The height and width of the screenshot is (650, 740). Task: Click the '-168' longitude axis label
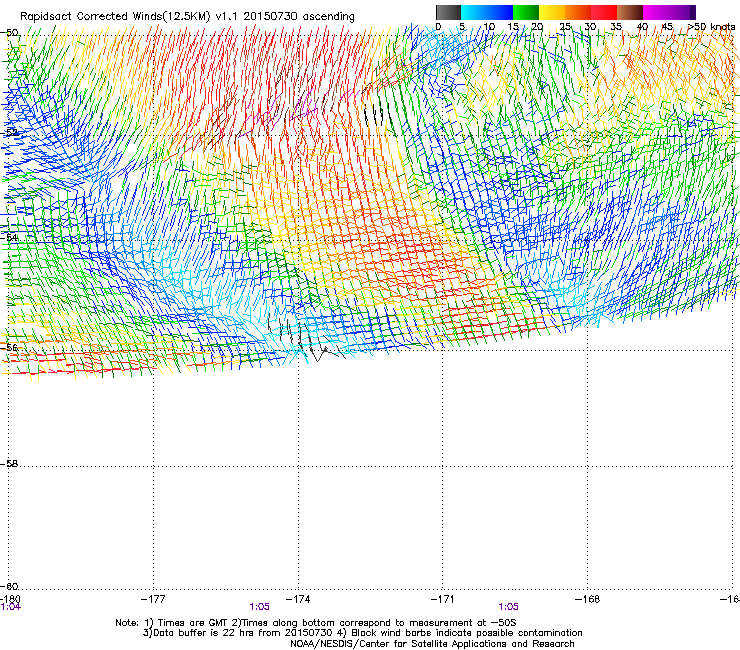click(x=587, y=599)
